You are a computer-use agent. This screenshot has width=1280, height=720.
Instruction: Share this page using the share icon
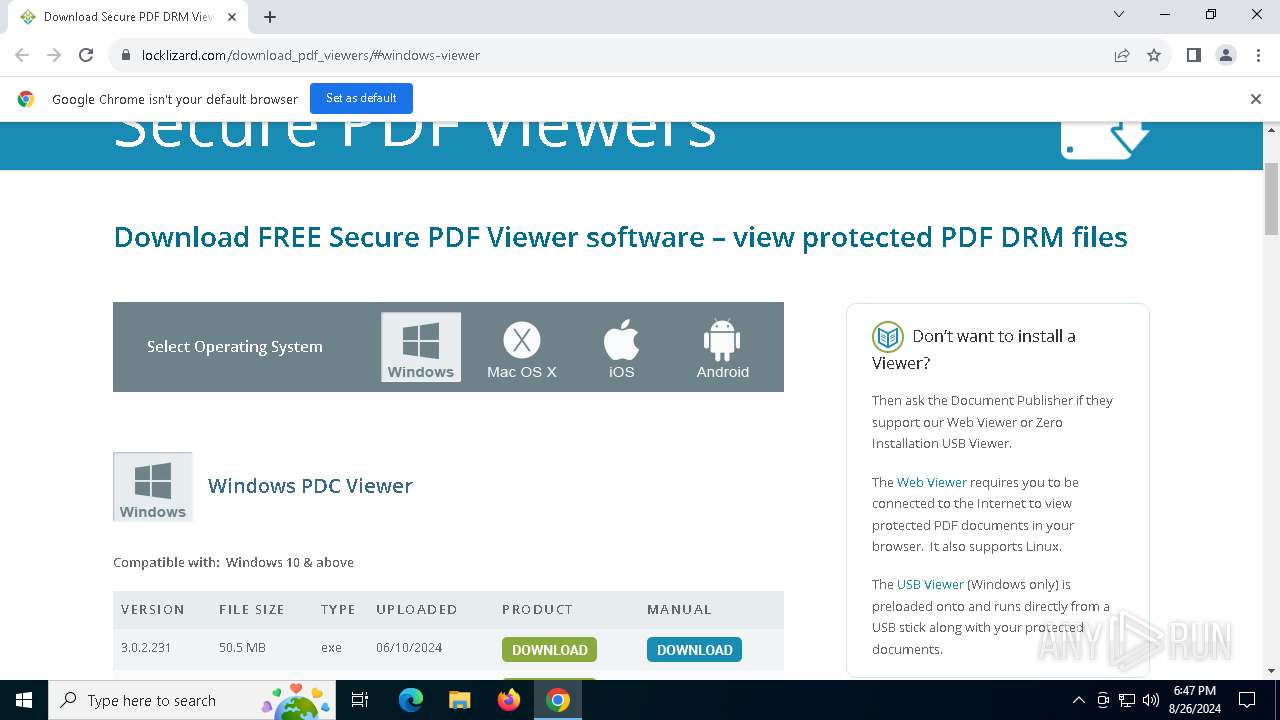(x=1122, y=55)
